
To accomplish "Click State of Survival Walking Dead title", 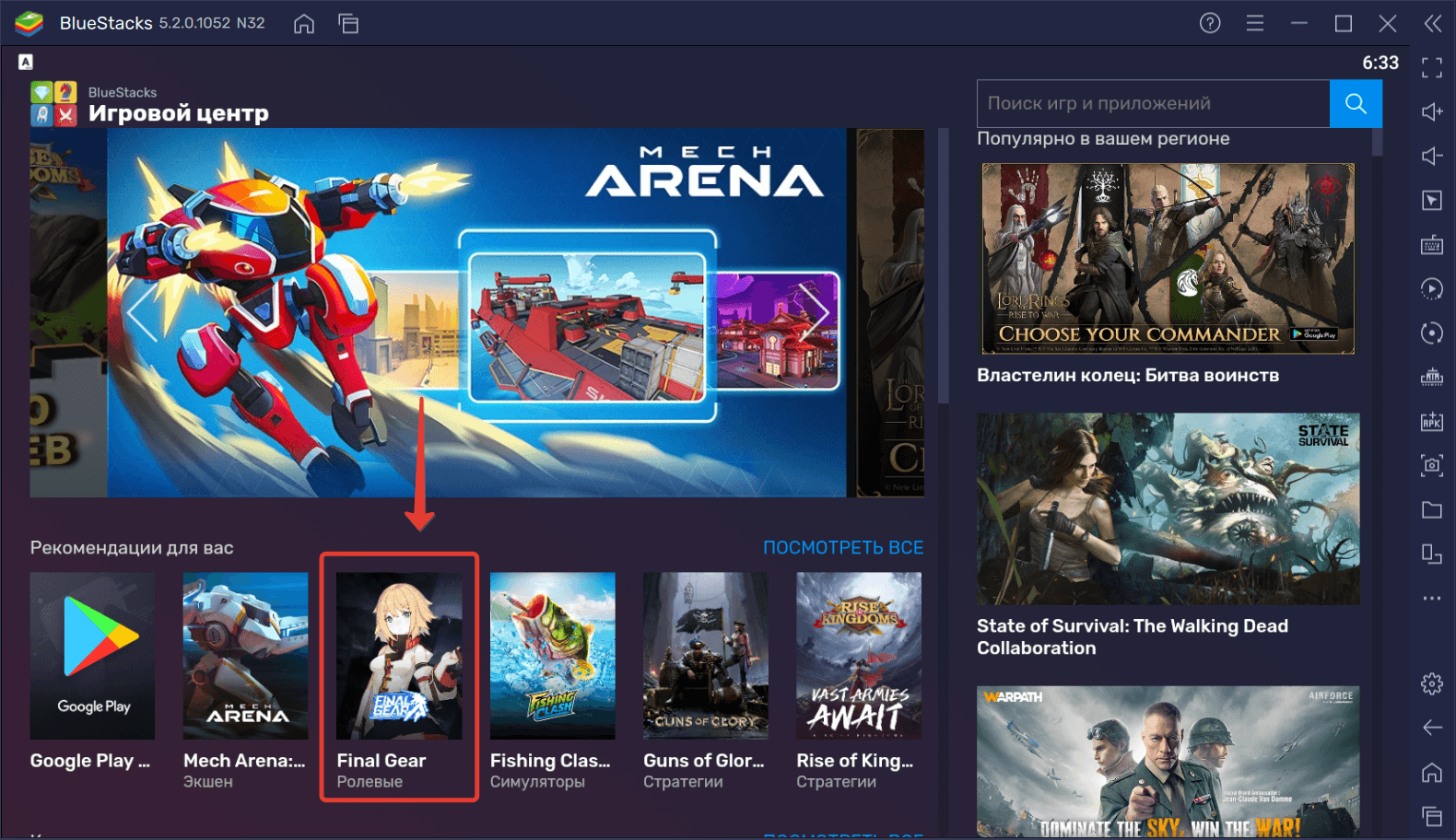I will pyautogui.click(x=1133, y=636).
